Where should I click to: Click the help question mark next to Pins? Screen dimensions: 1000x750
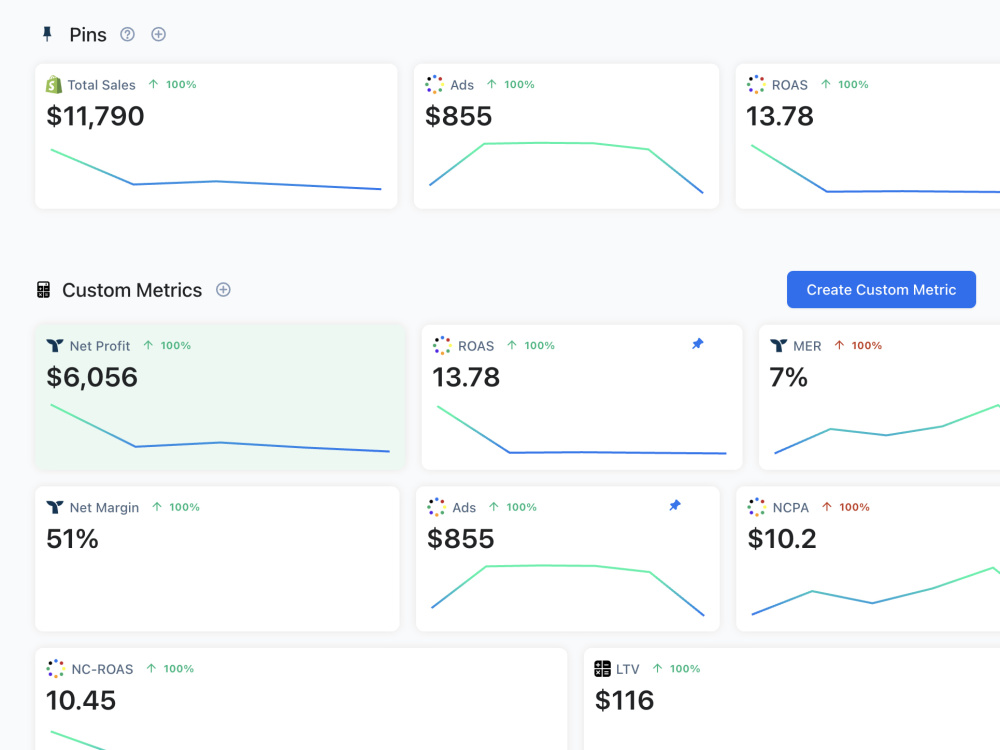coord(128,34)
